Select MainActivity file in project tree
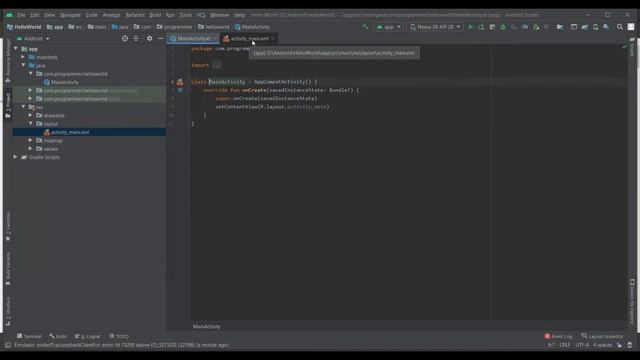This screenshot has width=640, height=360. coord(64,82)
